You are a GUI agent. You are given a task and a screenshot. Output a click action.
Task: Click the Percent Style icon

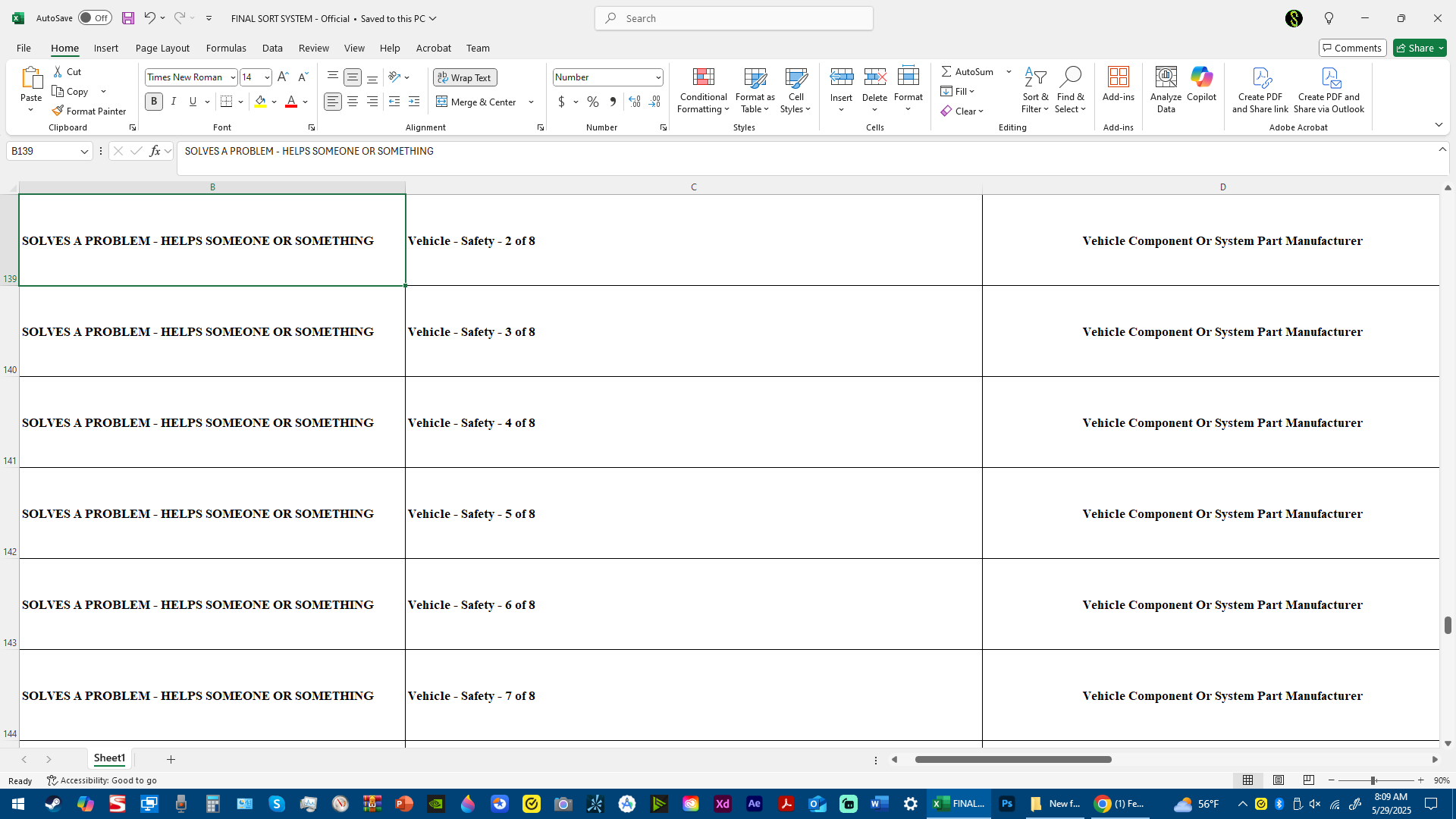(x=593, y=102)
